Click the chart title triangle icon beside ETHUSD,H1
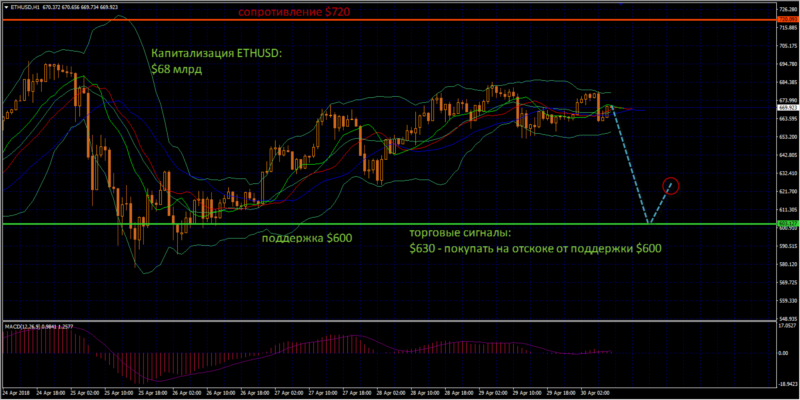The width and height of the screenshot is (800, 400). pos(6,8)
